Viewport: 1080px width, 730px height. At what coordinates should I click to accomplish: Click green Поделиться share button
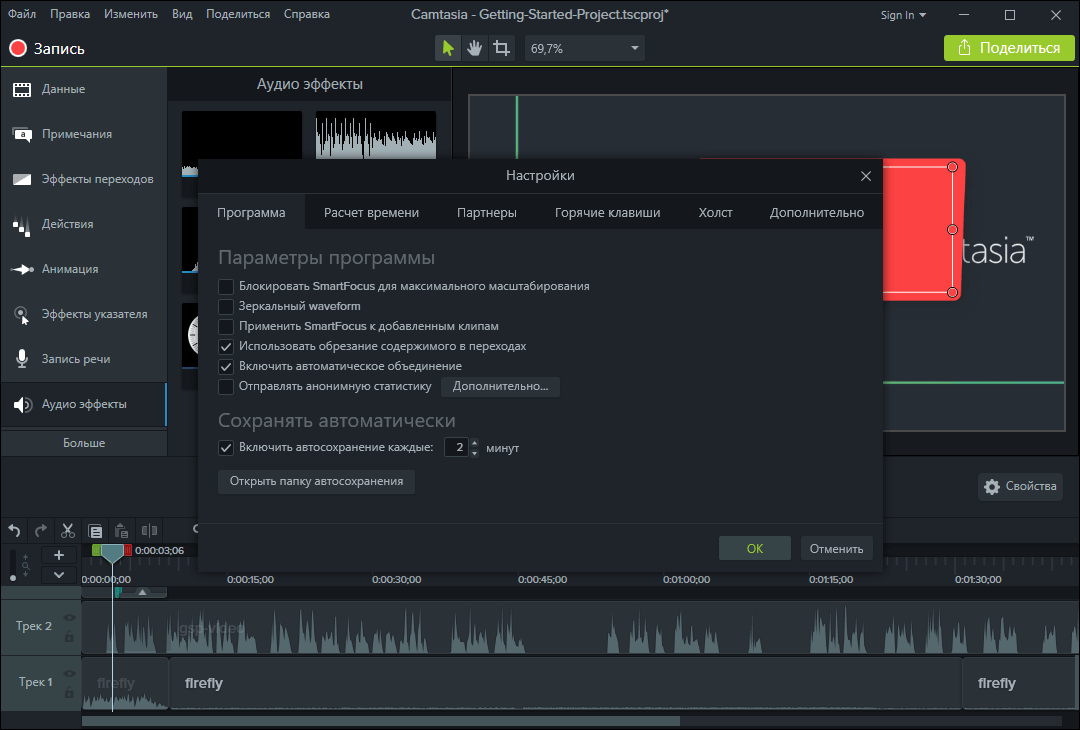(x=1009, y=48)
